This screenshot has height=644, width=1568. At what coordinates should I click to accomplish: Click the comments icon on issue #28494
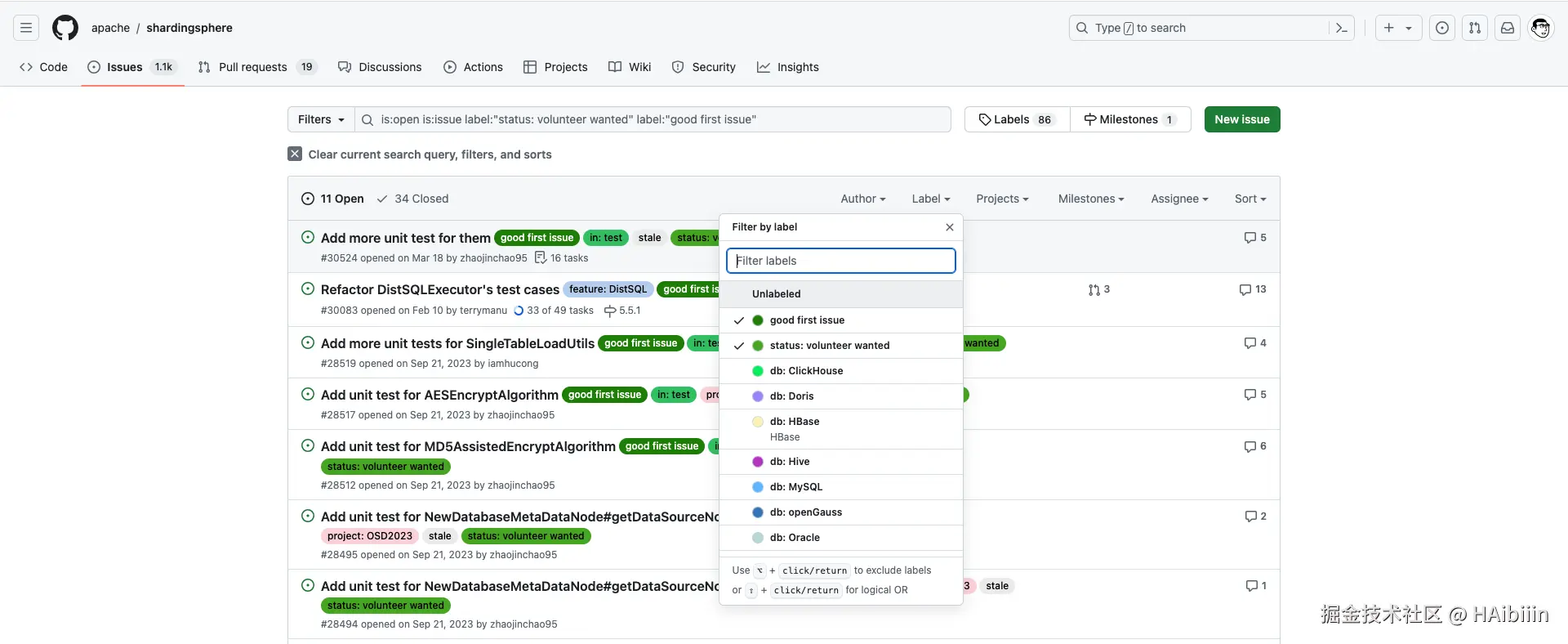(1252, 586)
